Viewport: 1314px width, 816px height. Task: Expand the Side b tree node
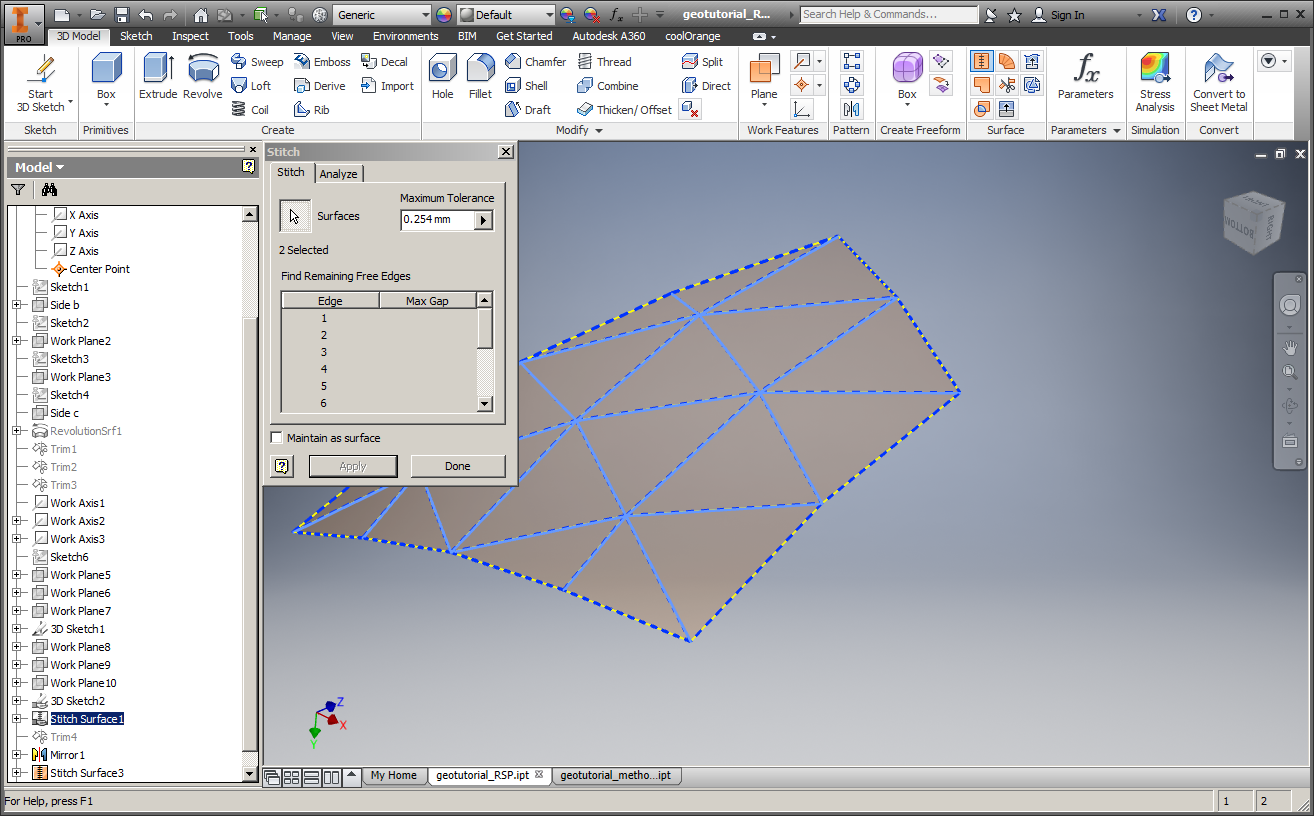(16, 305)
